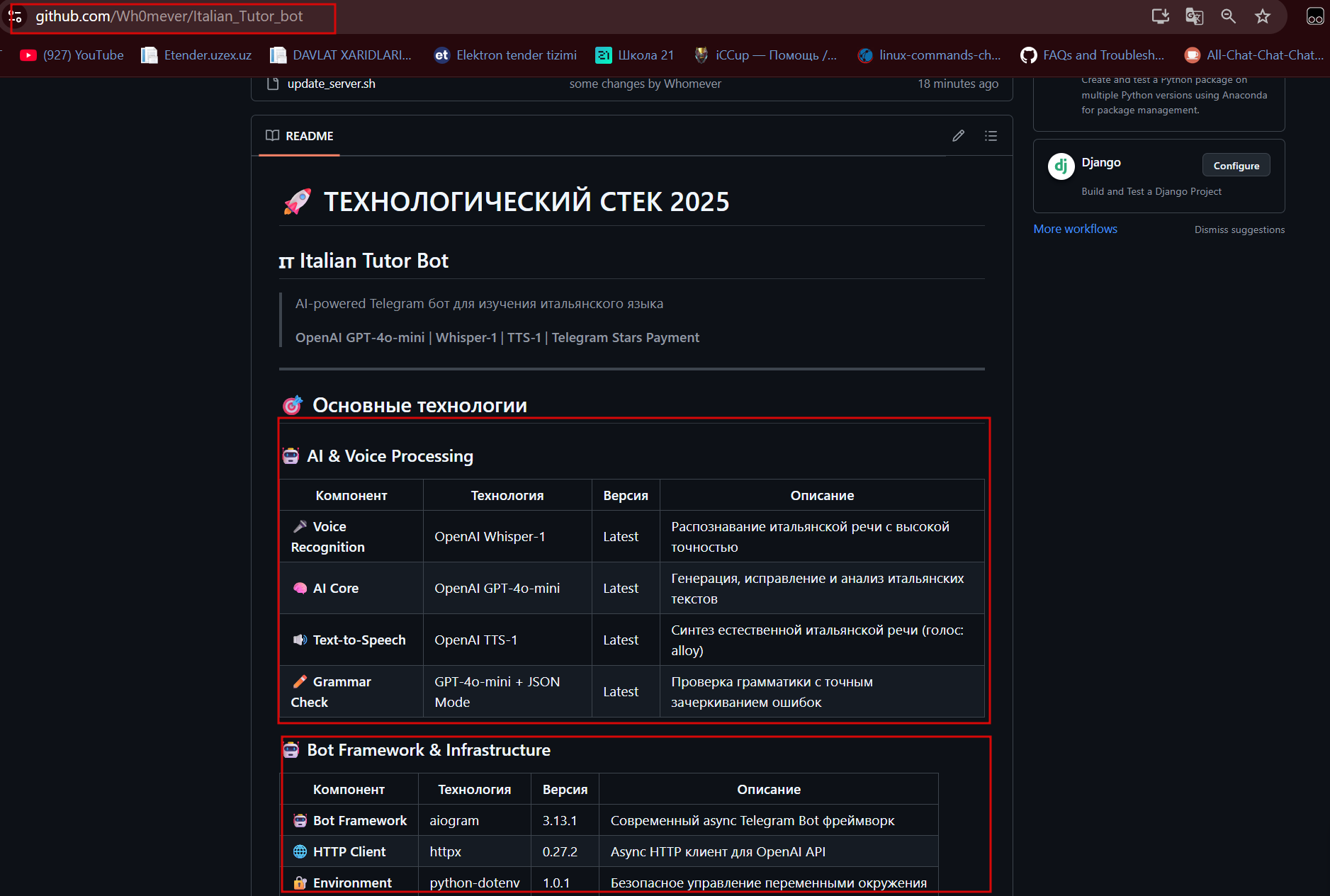Image resolution: width=1330 pixels, height=896 pixels.
Task: Open the Etender.uzex.uz bookmark
Action: [196, 55]
